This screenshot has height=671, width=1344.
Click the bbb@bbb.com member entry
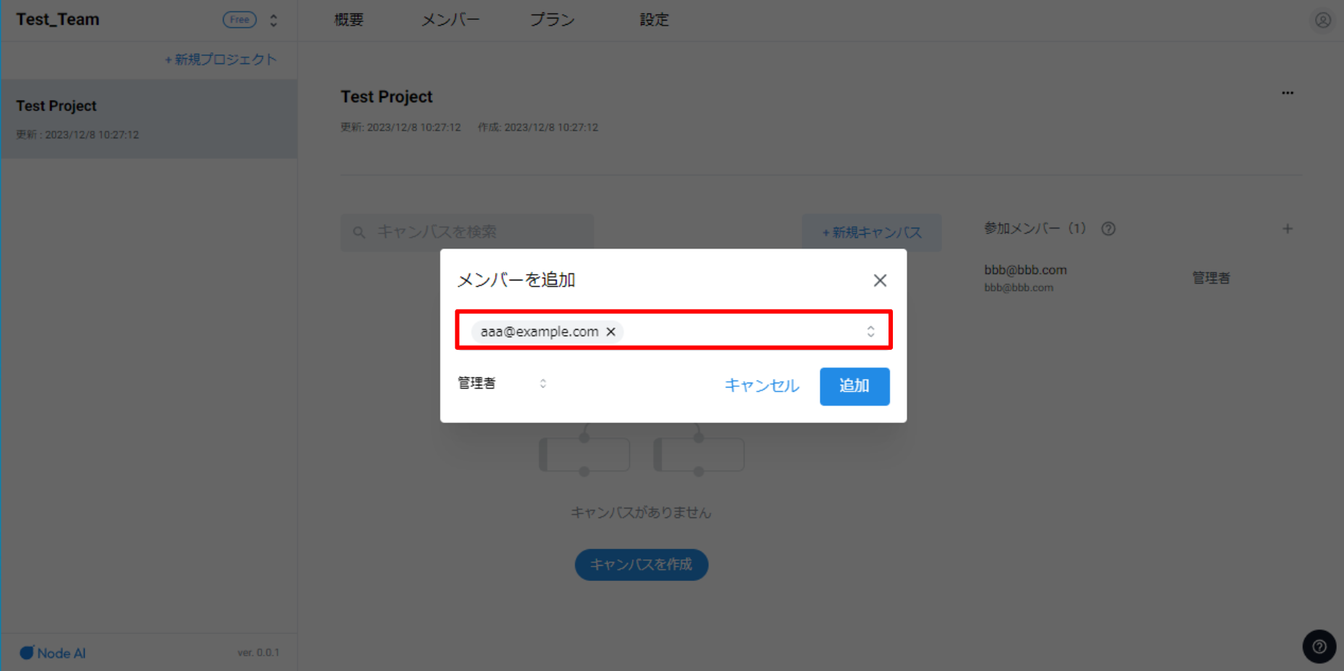(1026, 278)
